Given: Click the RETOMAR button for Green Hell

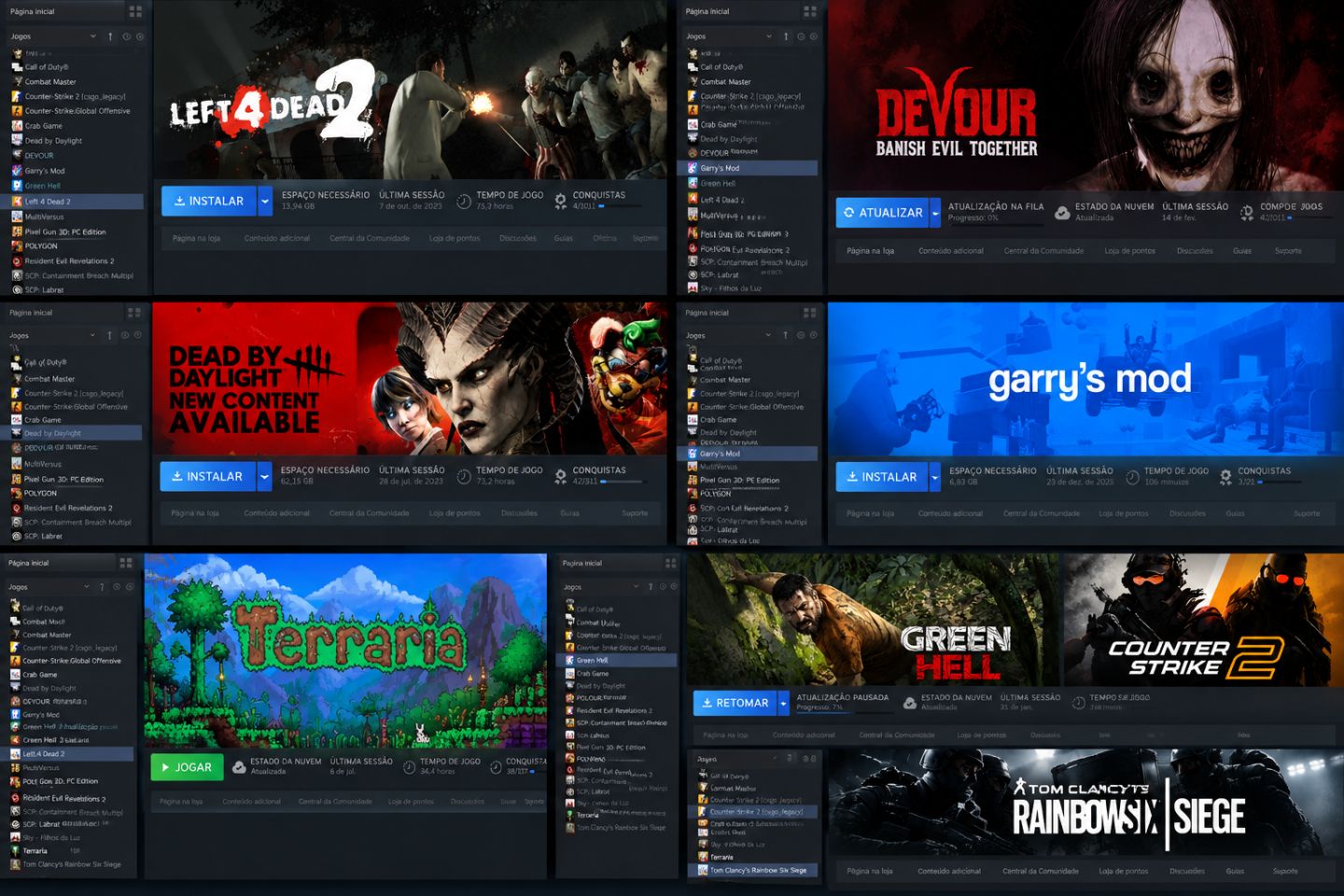Looking at the screenshot, I should (735, 703).
